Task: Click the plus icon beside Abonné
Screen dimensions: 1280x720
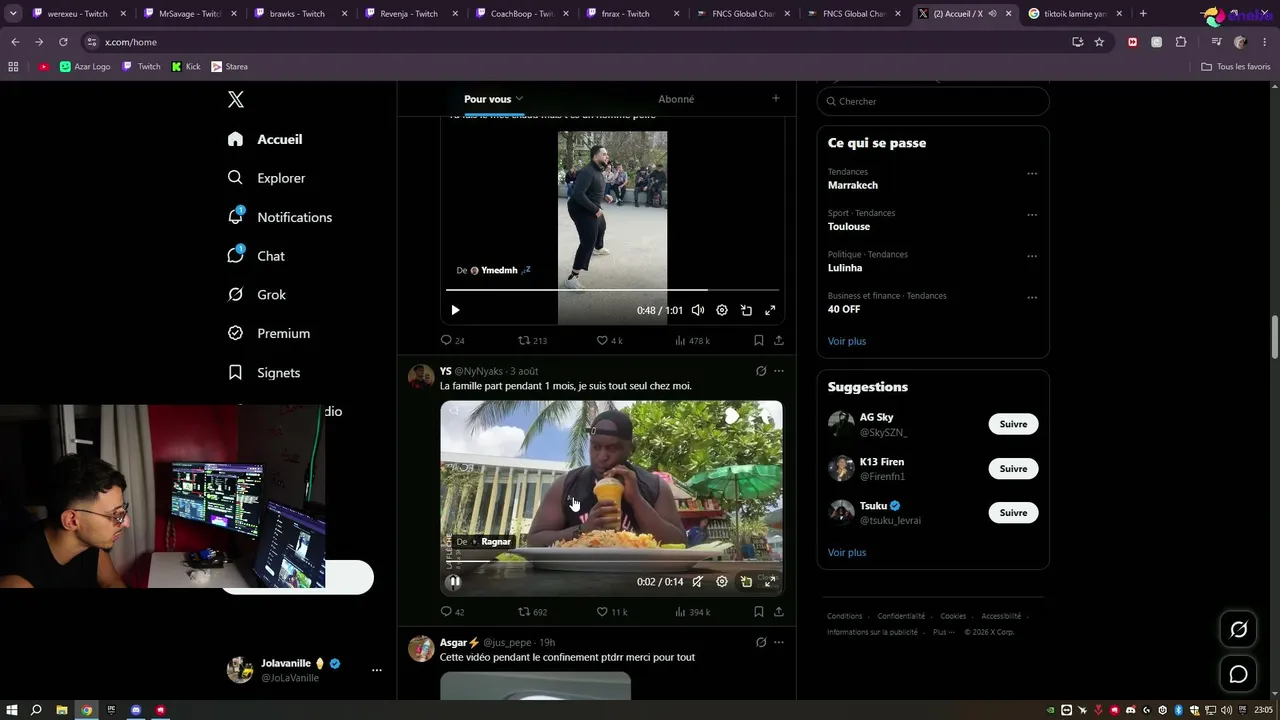Action: [775, 98]
